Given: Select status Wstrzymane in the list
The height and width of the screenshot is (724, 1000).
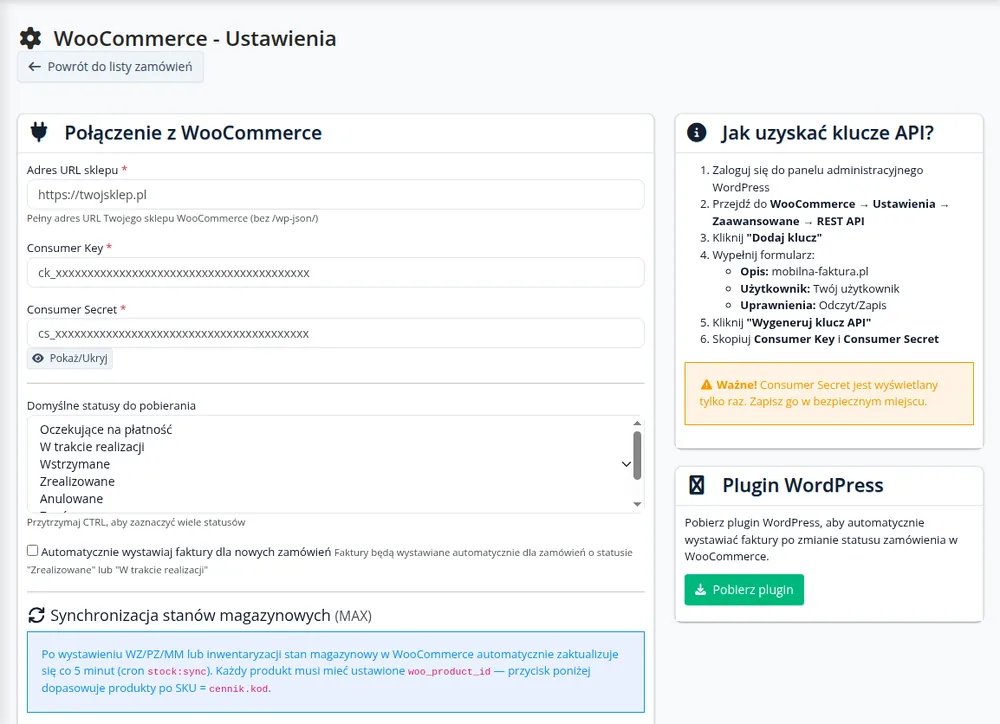Looking at the screenshot, I should point(75,464).
